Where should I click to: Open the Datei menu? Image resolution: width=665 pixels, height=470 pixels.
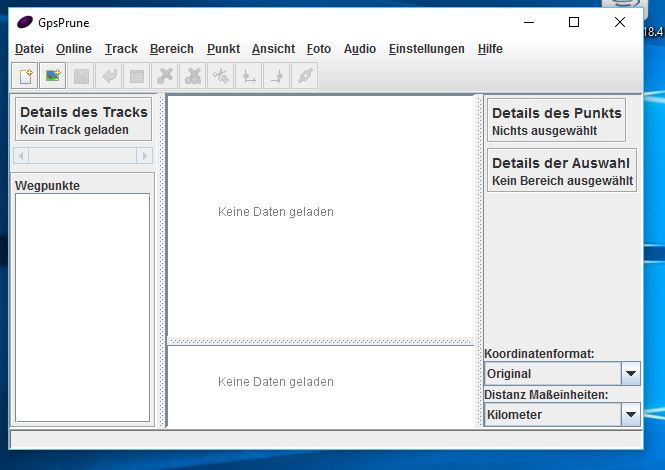coord(29,49)
